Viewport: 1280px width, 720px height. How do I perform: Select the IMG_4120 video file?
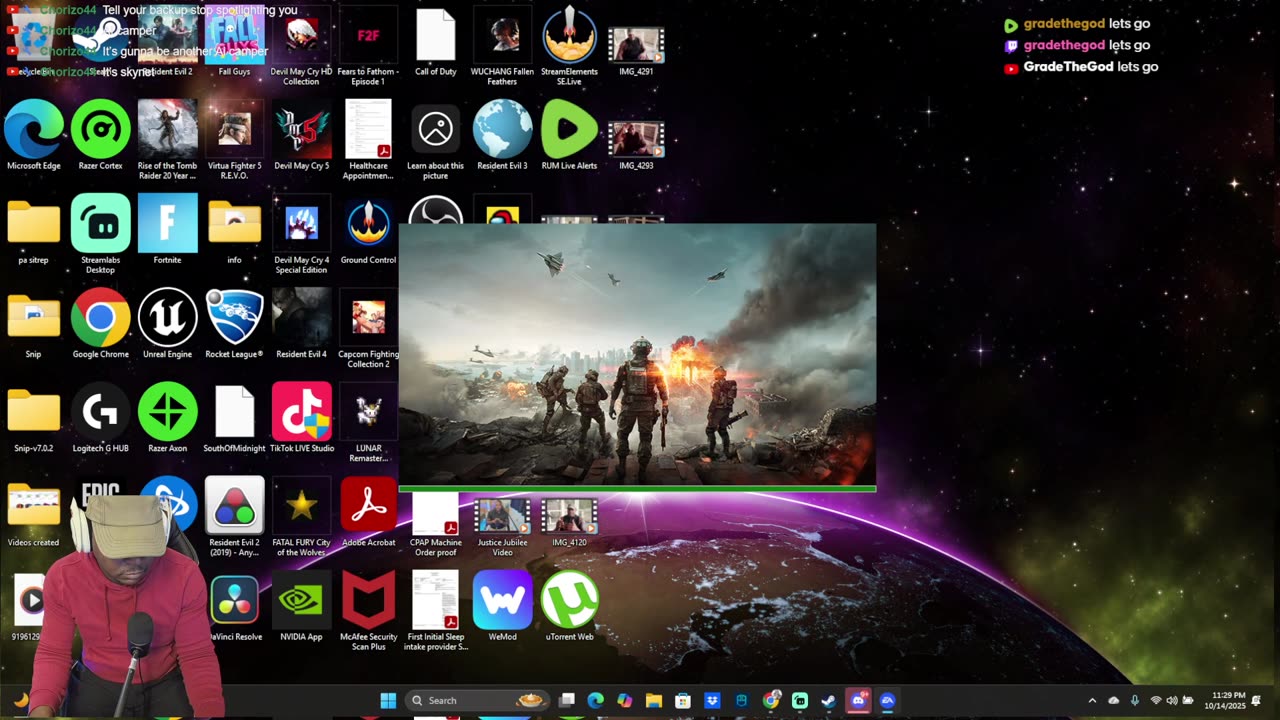[x=569, y=522]
